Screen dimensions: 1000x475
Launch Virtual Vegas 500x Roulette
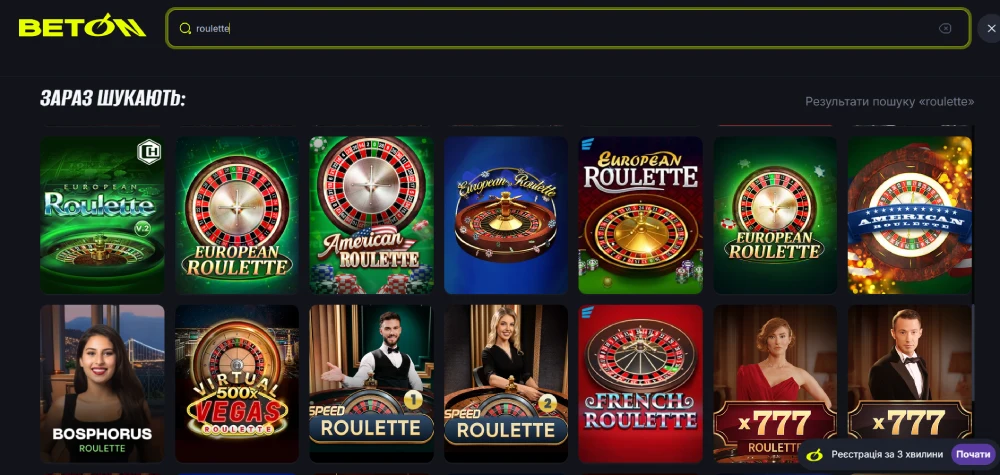237,383
